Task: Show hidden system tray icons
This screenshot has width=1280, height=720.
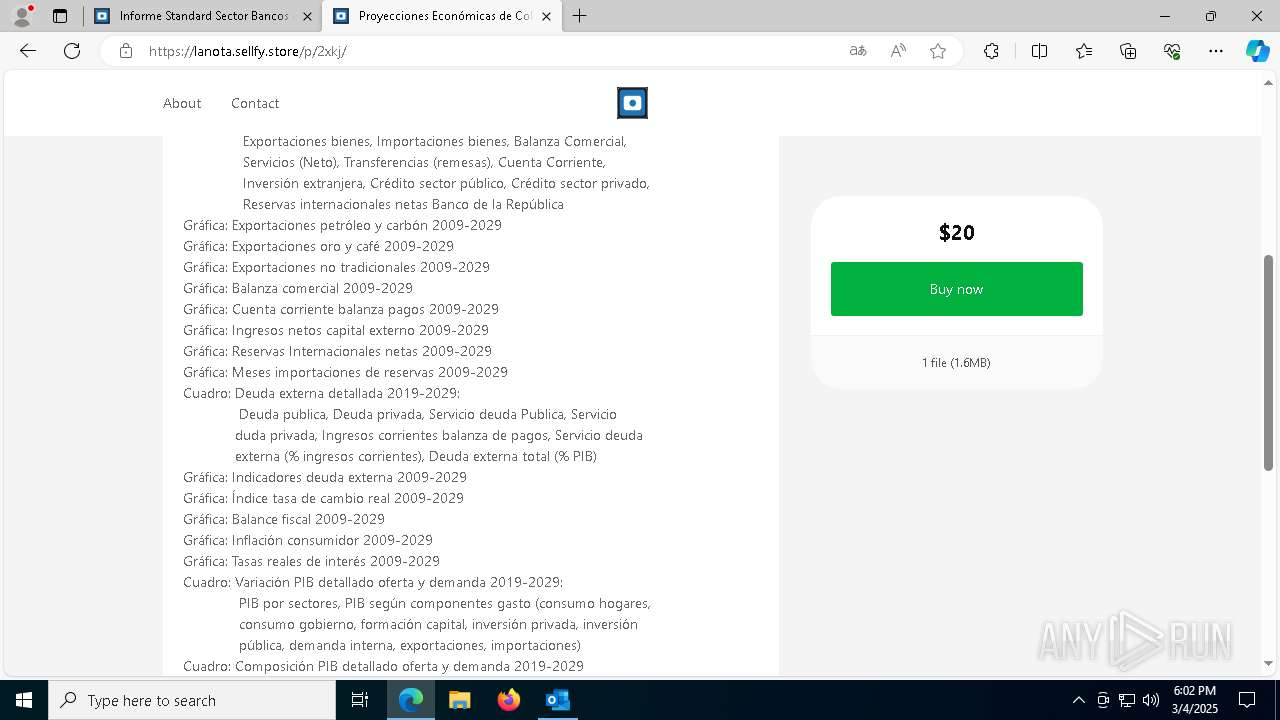Action: pos(1078,700)
